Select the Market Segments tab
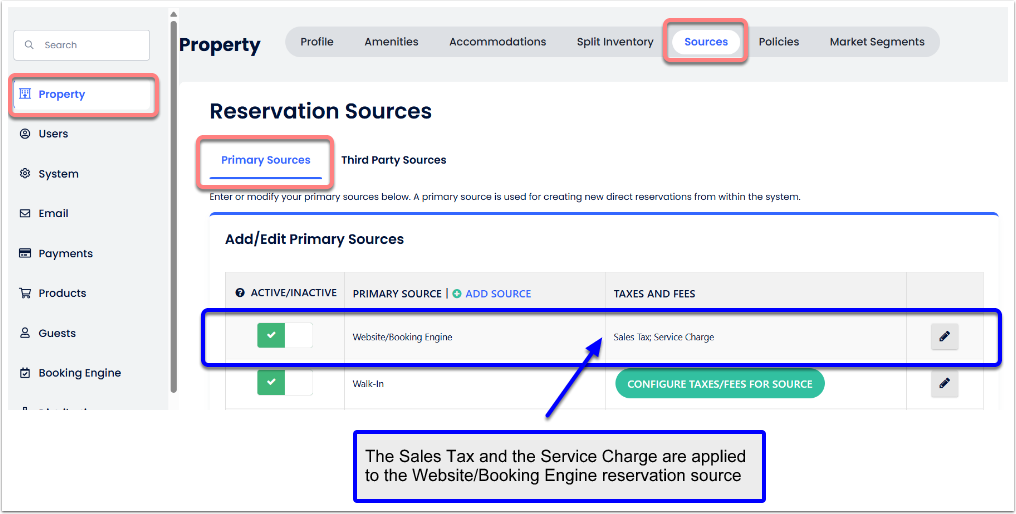 [x=876, y=42]
